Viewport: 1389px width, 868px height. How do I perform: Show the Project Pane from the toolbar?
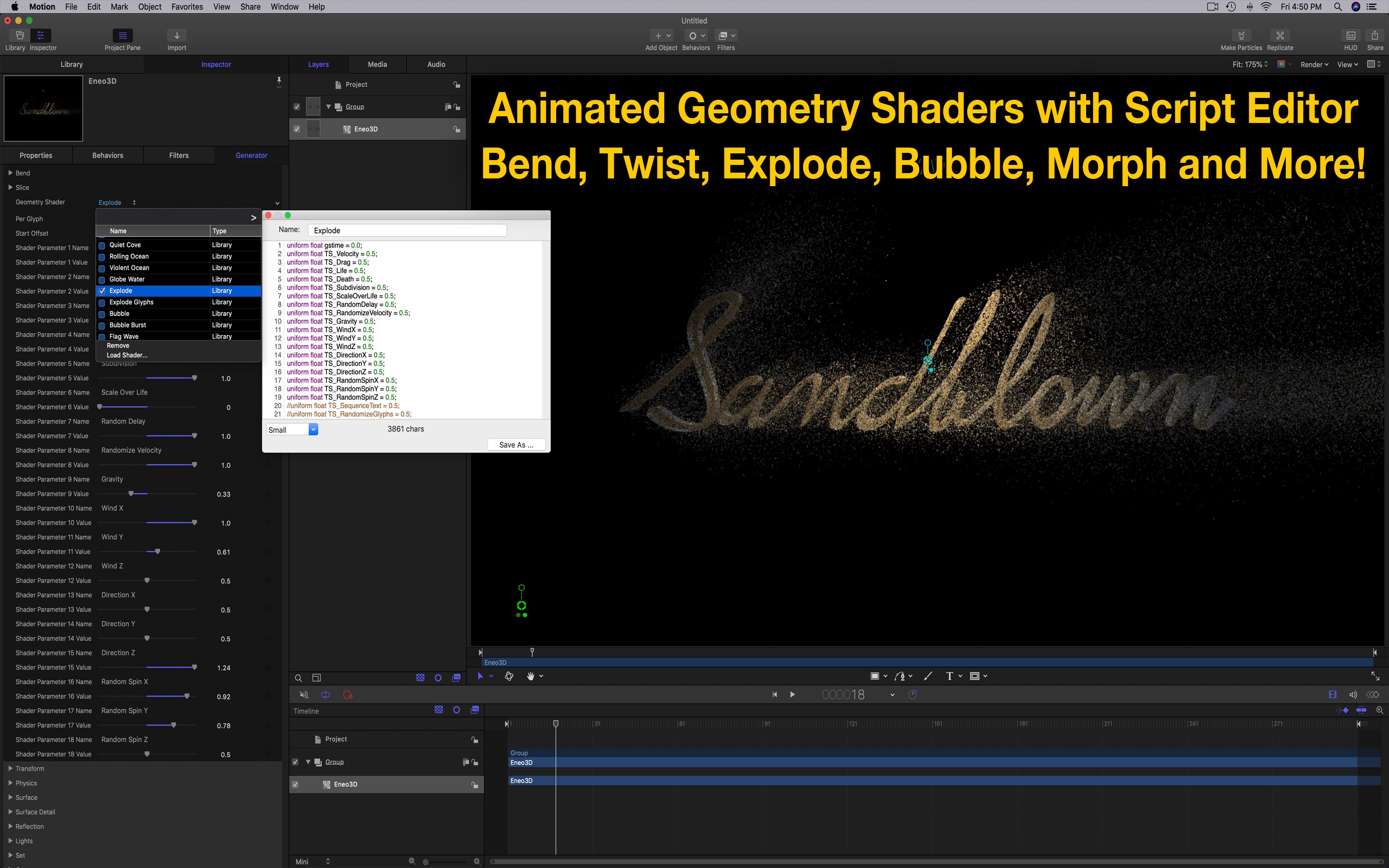tap(122, 36)
